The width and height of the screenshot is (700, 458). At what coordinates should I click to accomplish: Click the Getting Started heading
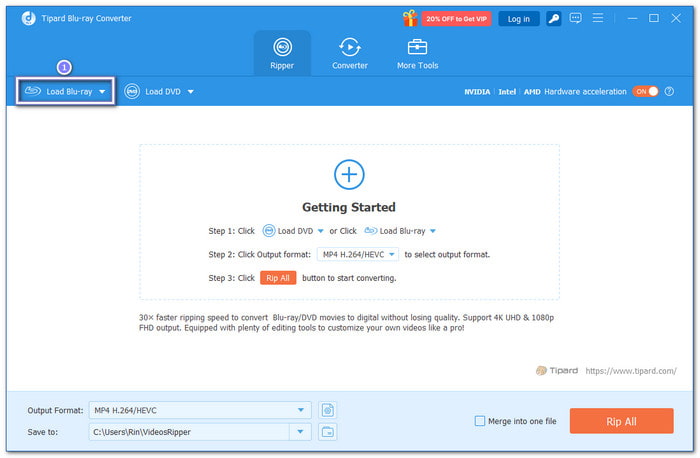[349, 207]
